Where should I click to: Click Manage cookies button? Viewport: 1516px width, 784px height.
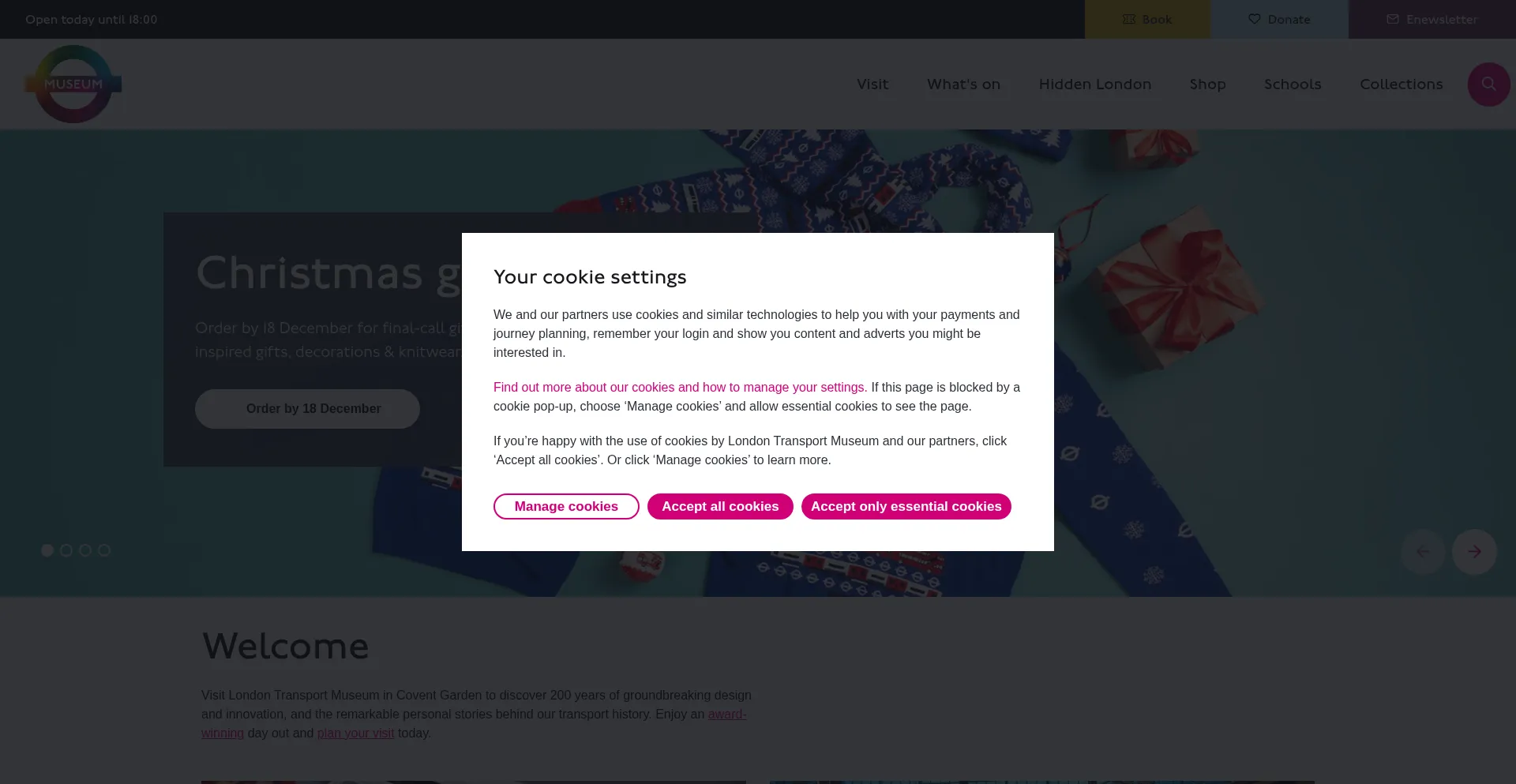tap(566, 507)
